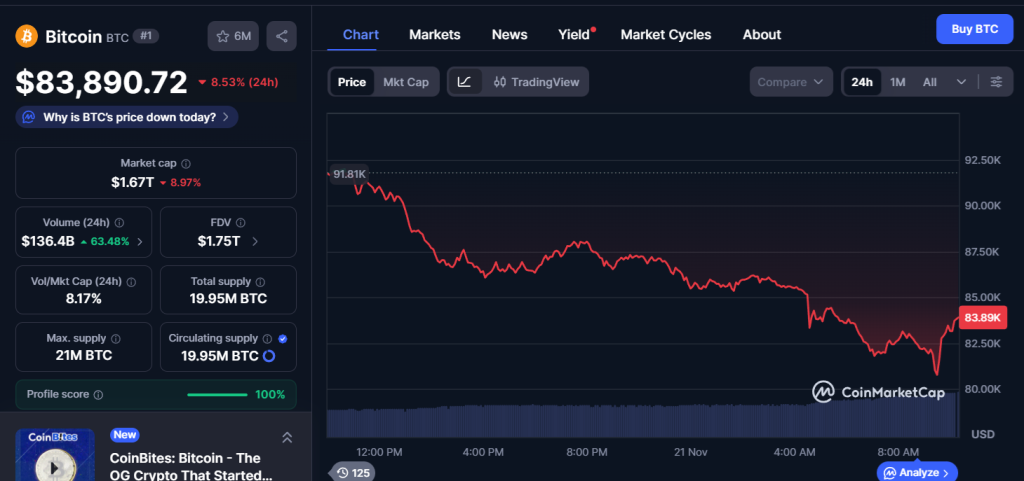Click the Profile score progress bar
The image size is (1024, 481).
[x=217, y=395]
